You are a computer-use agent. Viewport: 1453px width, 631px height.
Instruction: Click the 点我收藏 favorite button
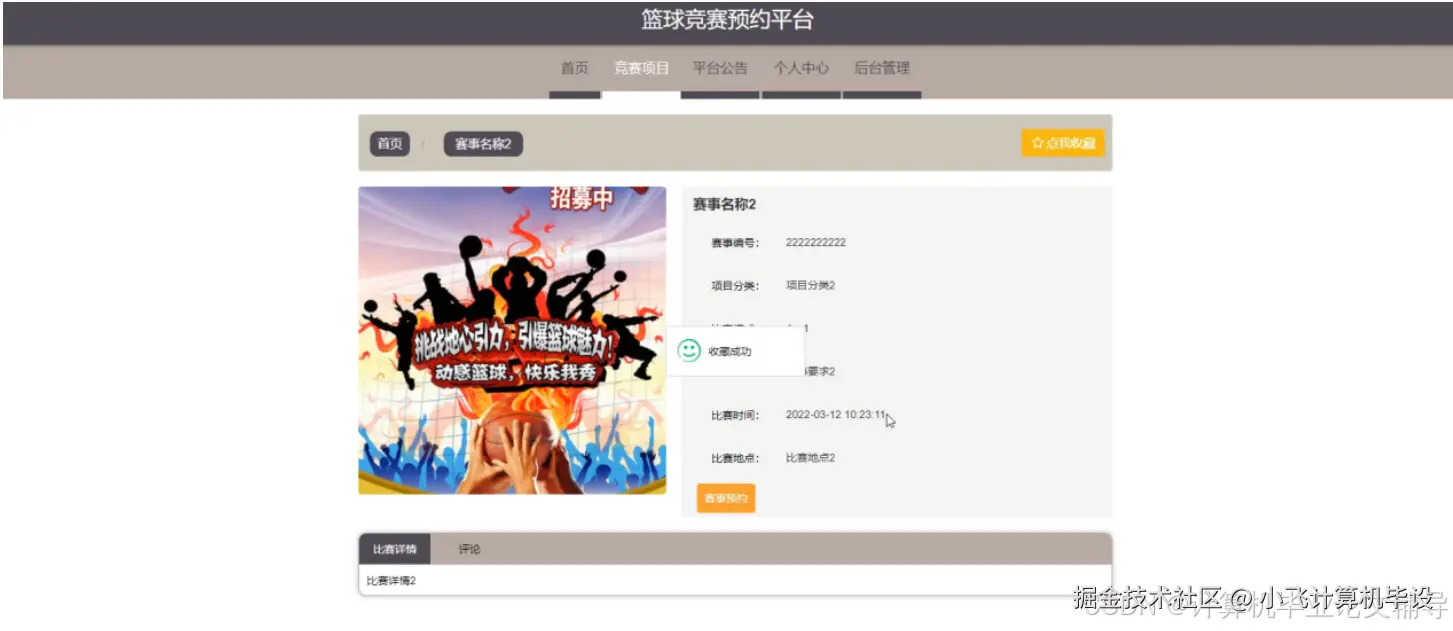click(1063, 143)
